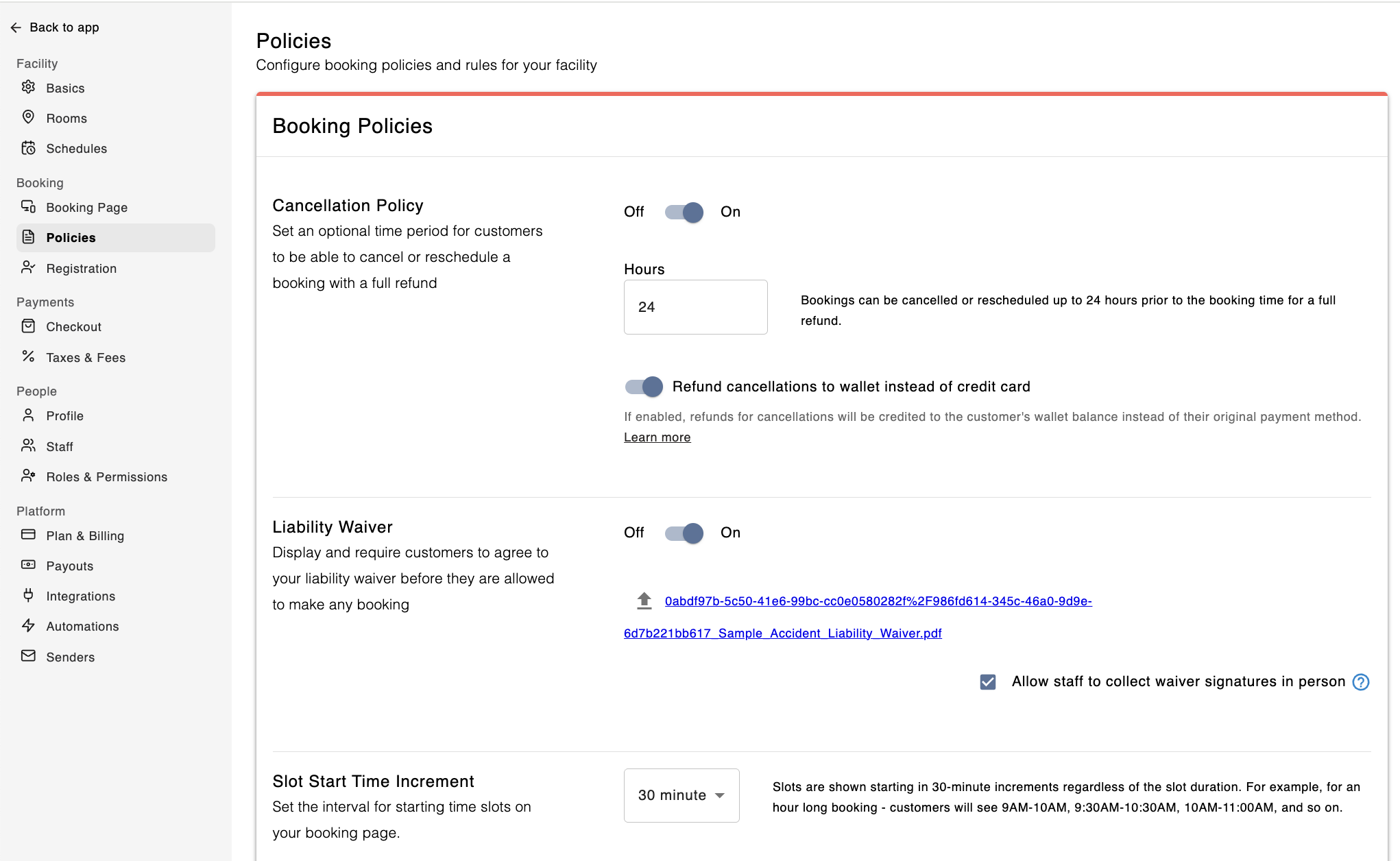Image resolution: width=1400 pixels, height=861 pixels.
Task: Click the Automations lightning bolt icon
Action: pyautogui.click(x=28, y=626)
